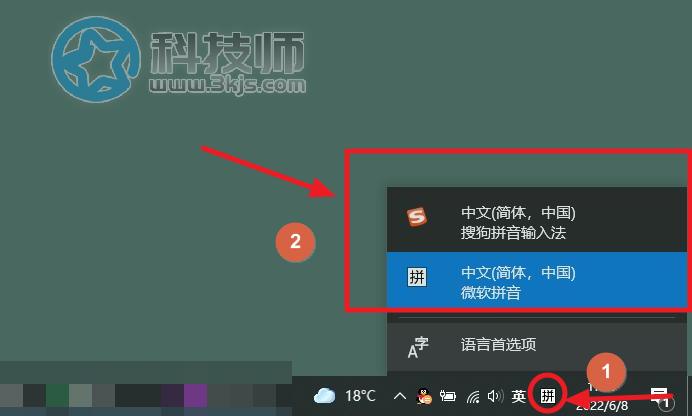Select Sogou Pinyin input method
The width and height of the screenshot is (692, 416).
point(537,222)
